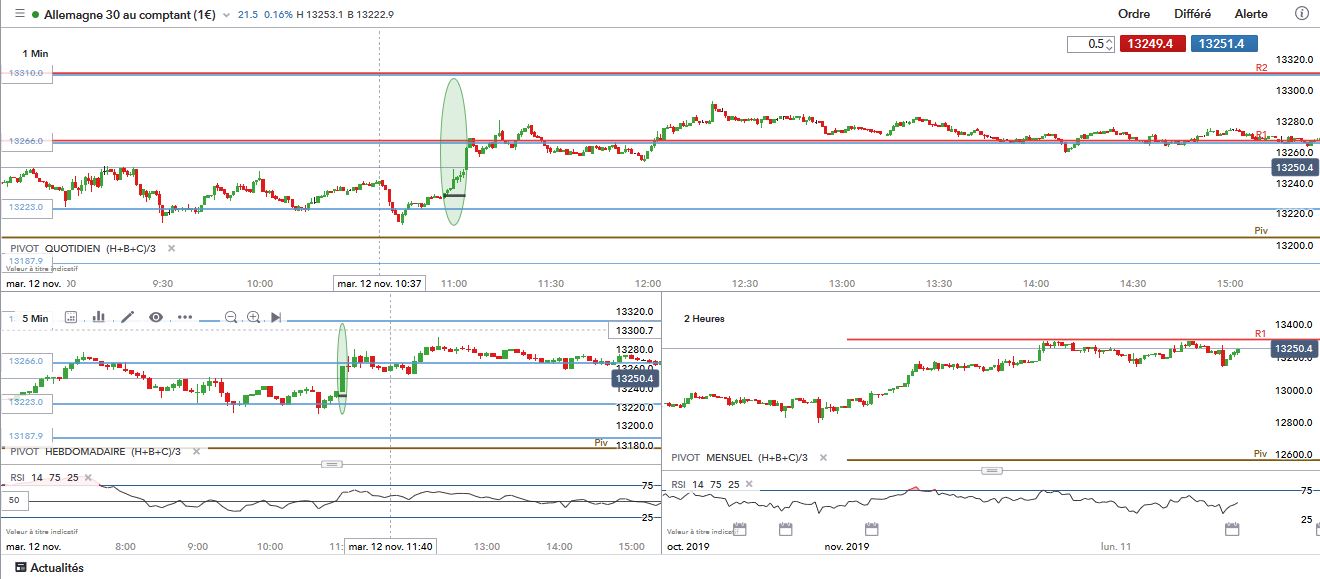The height and width of the screenshot is (579, 1320).
Task: Open the Alerte tab
Action: pos(1251,14)
